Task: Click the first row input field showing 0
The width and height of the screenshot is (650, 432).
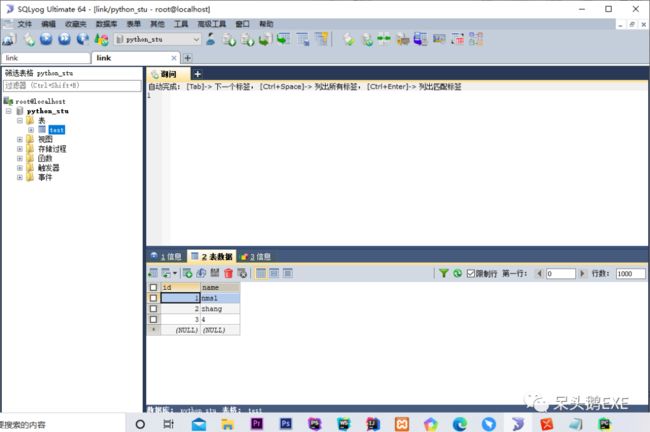Action: (x=560, y=274)
